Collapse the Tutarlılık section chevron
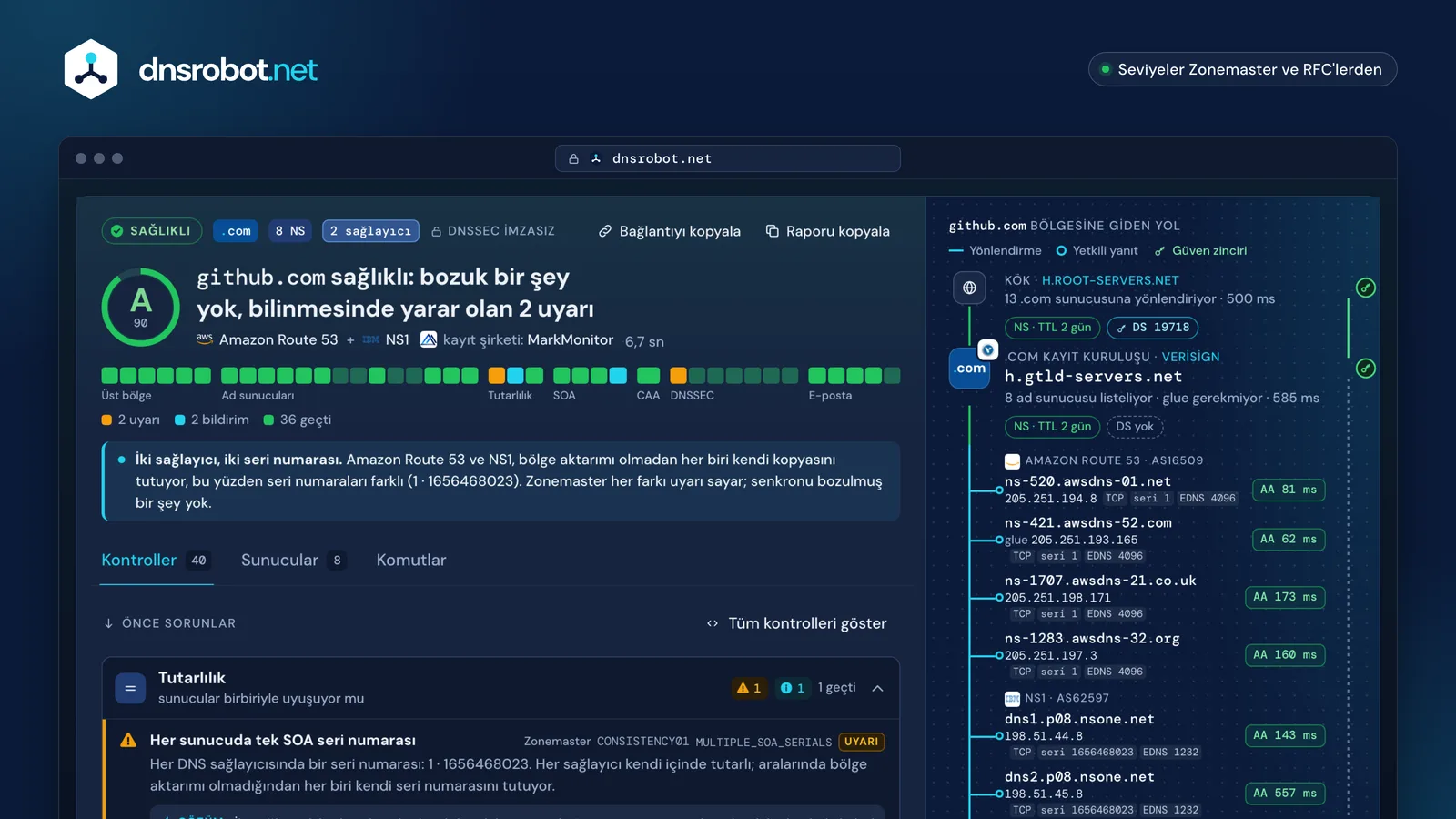 point(878,689)
